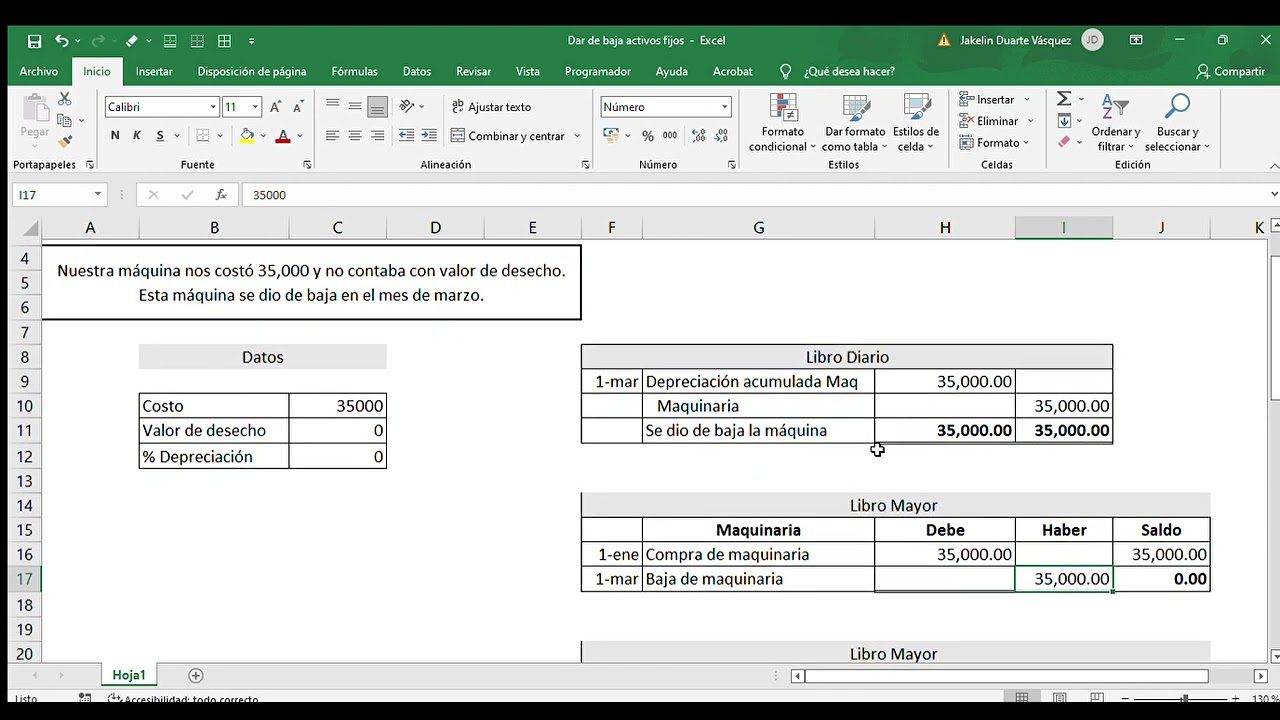Open Buscar y seleccionar magnifier tool
This screenshot has height=720, width=1280.
pos(1178,122)
